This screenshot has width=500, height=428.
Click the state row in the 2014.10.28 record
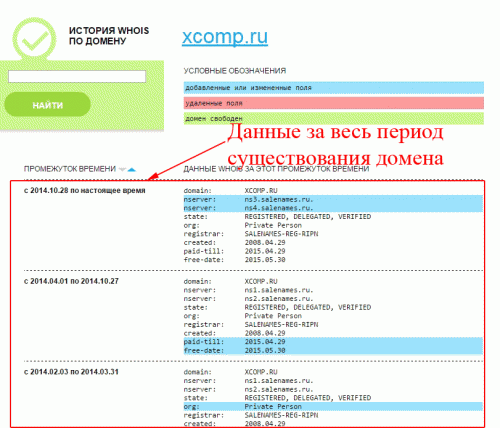277,217
